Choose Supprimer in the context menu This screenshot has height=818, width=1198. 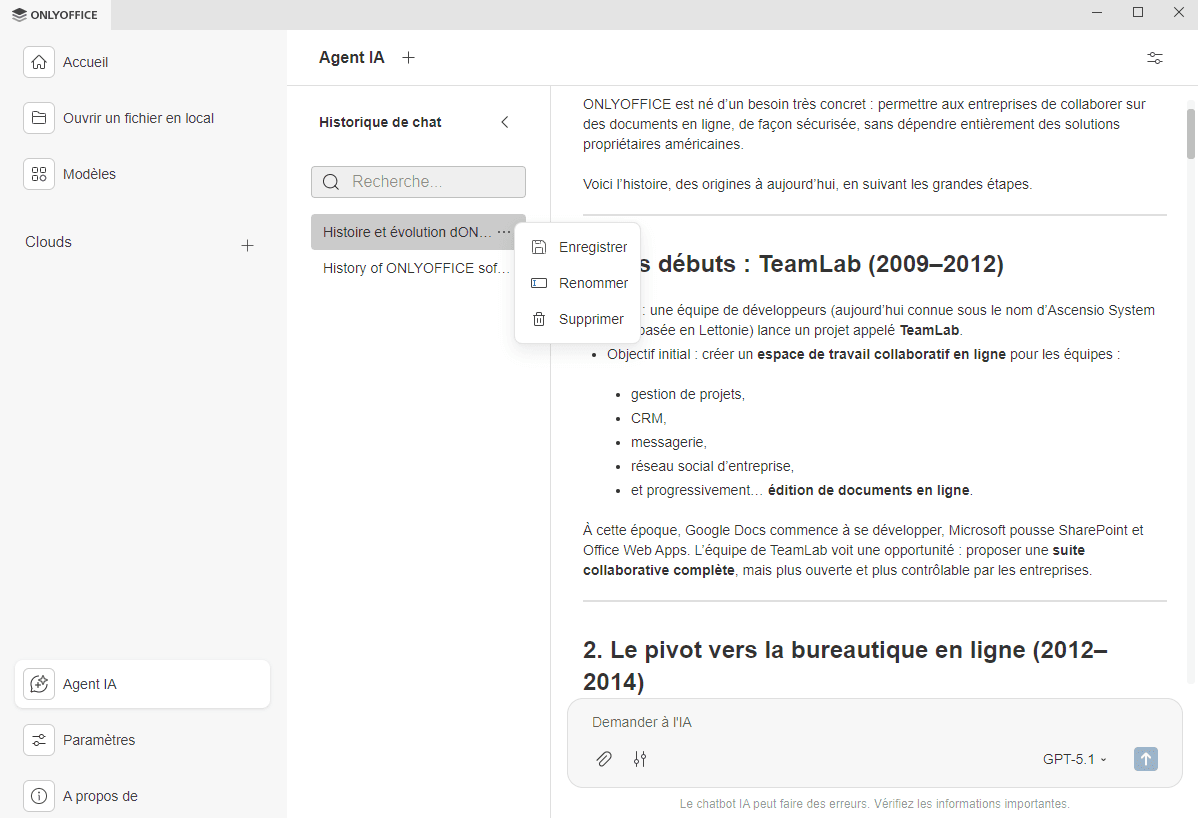tap(589, 318)
